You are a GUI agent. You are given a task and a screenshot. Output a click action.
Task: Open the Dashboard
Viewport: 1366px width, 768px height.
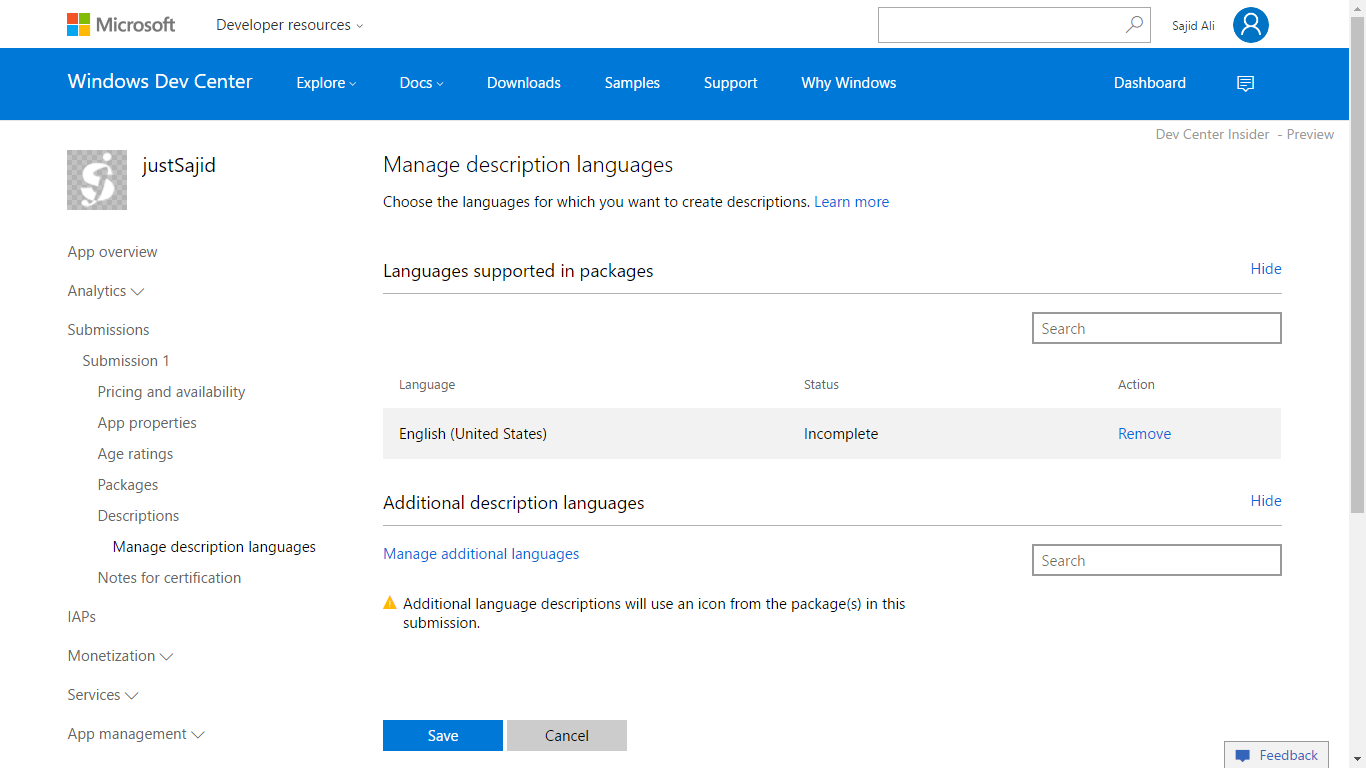click(1150, 83)
